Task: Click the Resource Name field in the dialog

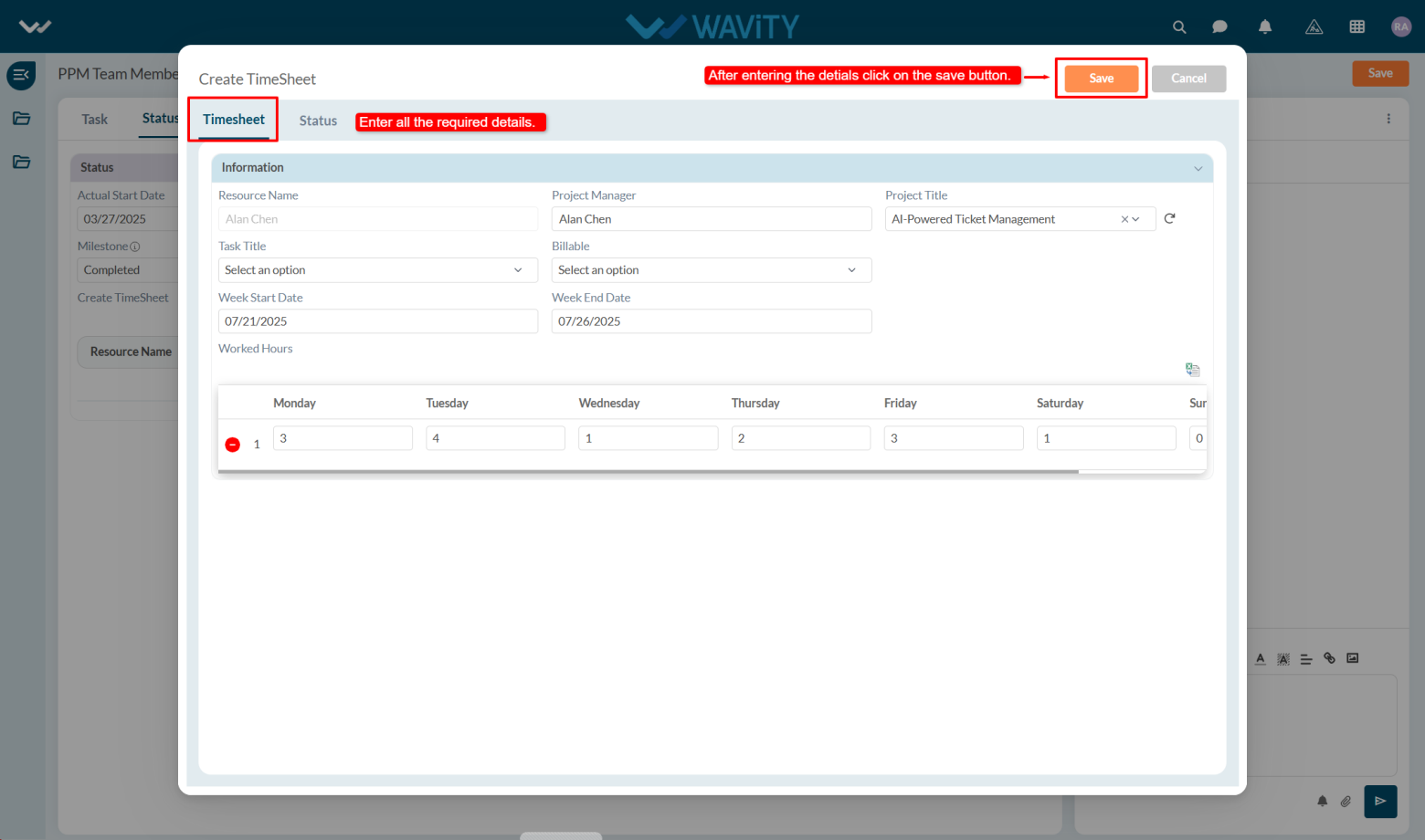Action: tap(378, 219)
